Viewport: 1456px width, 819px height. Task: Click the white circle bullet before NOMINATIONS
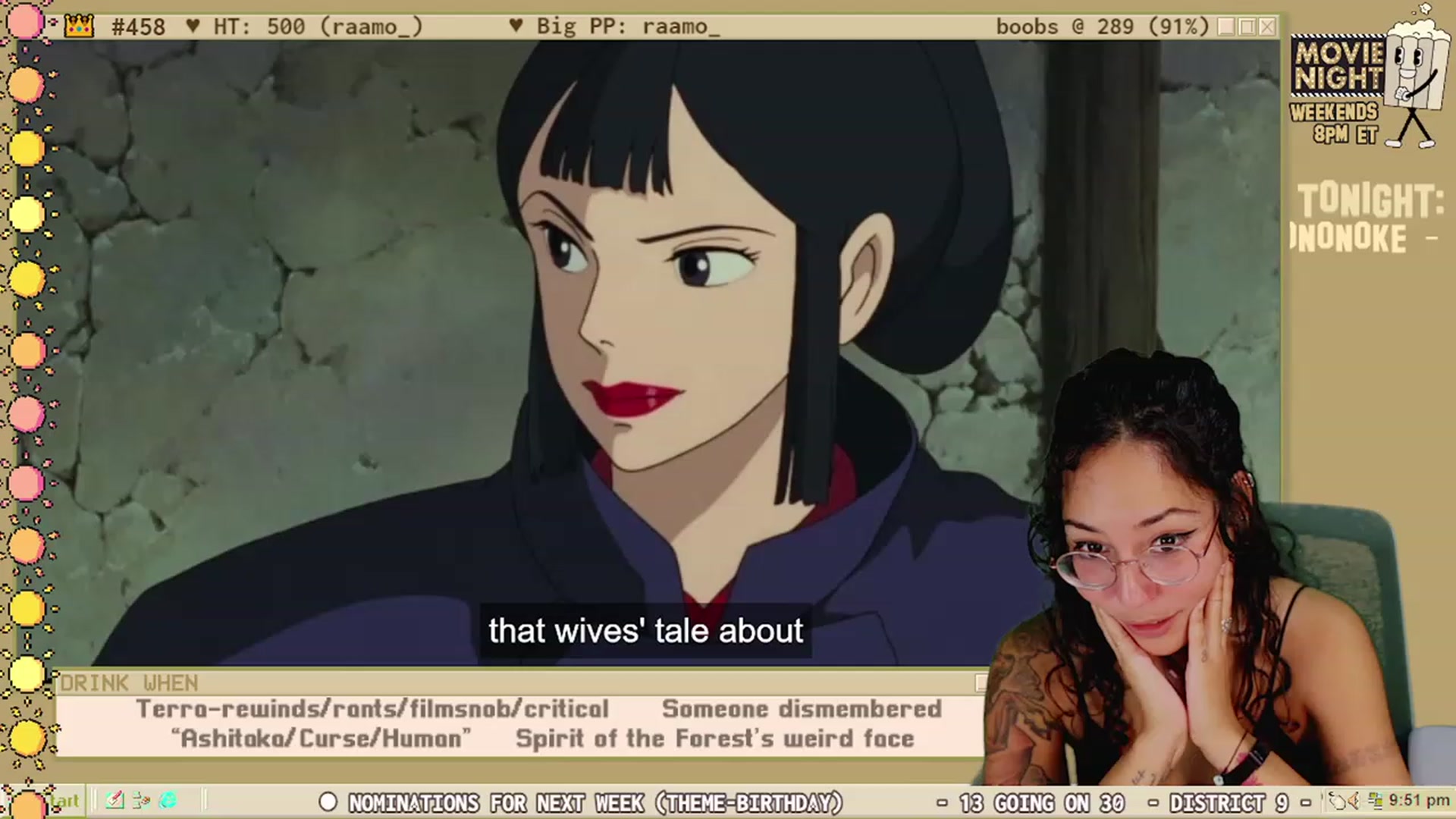(328, 802)
